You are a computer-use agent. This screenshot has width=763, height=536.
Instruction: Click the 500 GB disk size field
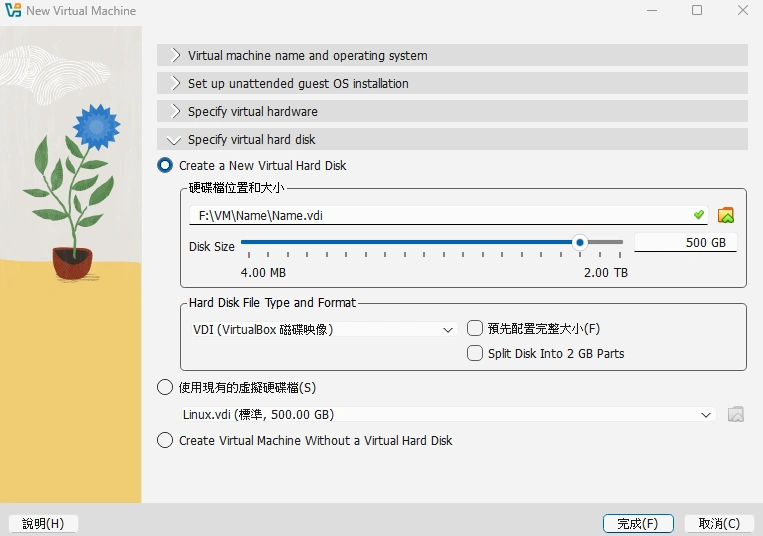[685, 243]
